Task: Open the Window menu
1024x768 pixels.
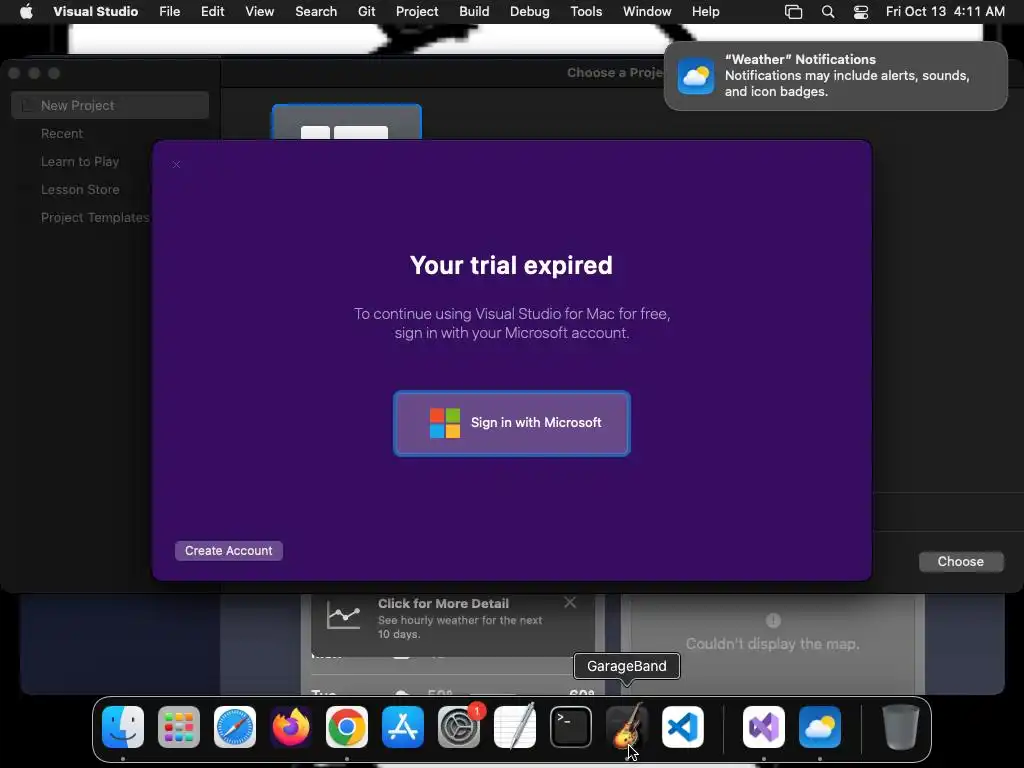Action: [647, 12]
